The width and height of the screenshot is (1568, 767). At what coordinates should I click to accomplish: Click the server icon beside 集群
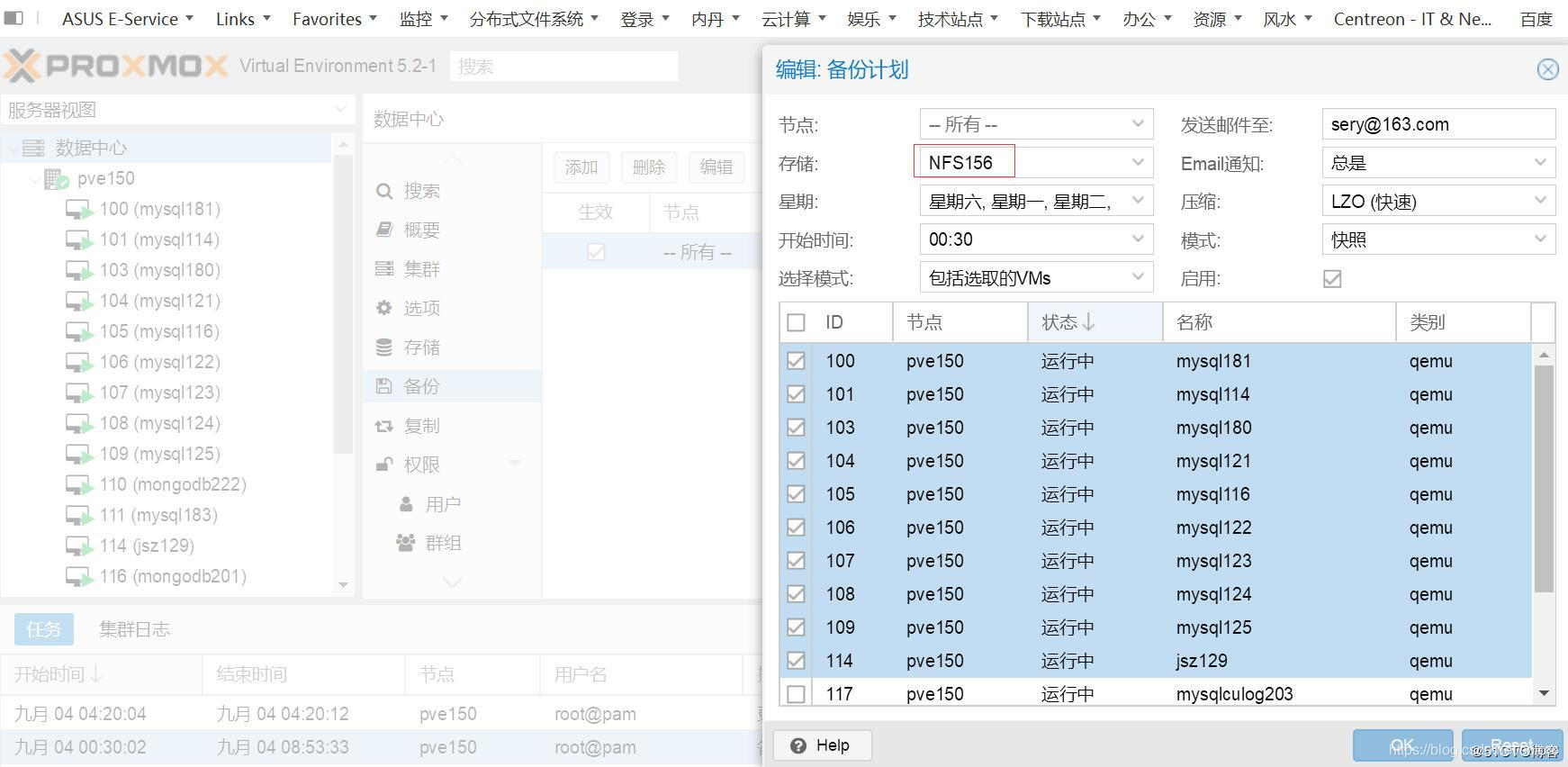click(384, 268)
